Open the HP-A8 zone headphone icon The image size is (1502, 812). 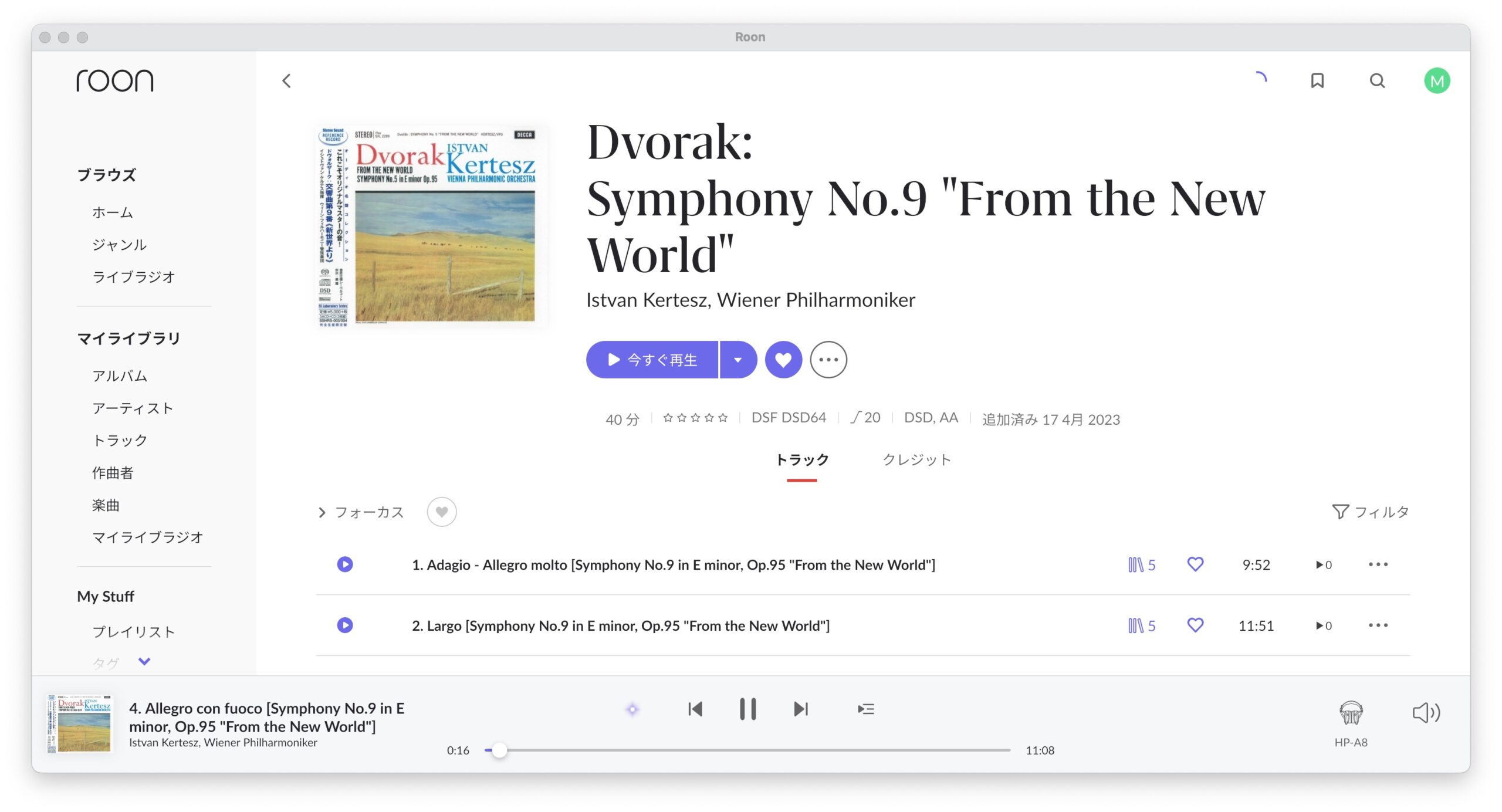tap(1351, 713)
